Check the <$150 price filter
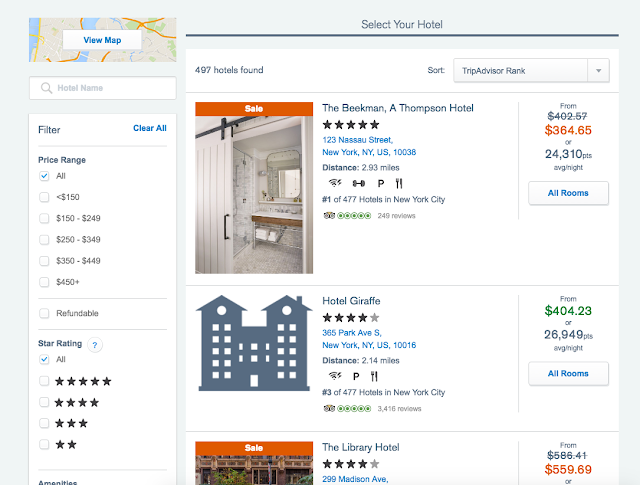The width and height of the screenshot is (640, 485). click(x=44, y=197)
